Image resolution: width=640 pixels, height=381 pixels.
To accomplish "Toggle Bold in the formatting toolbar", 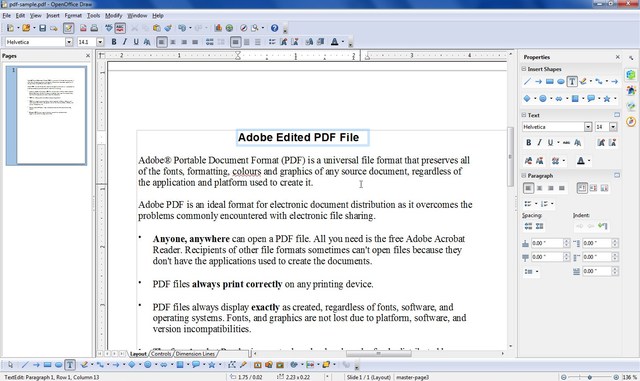I will pyautogui.click(x=114, y=42).
